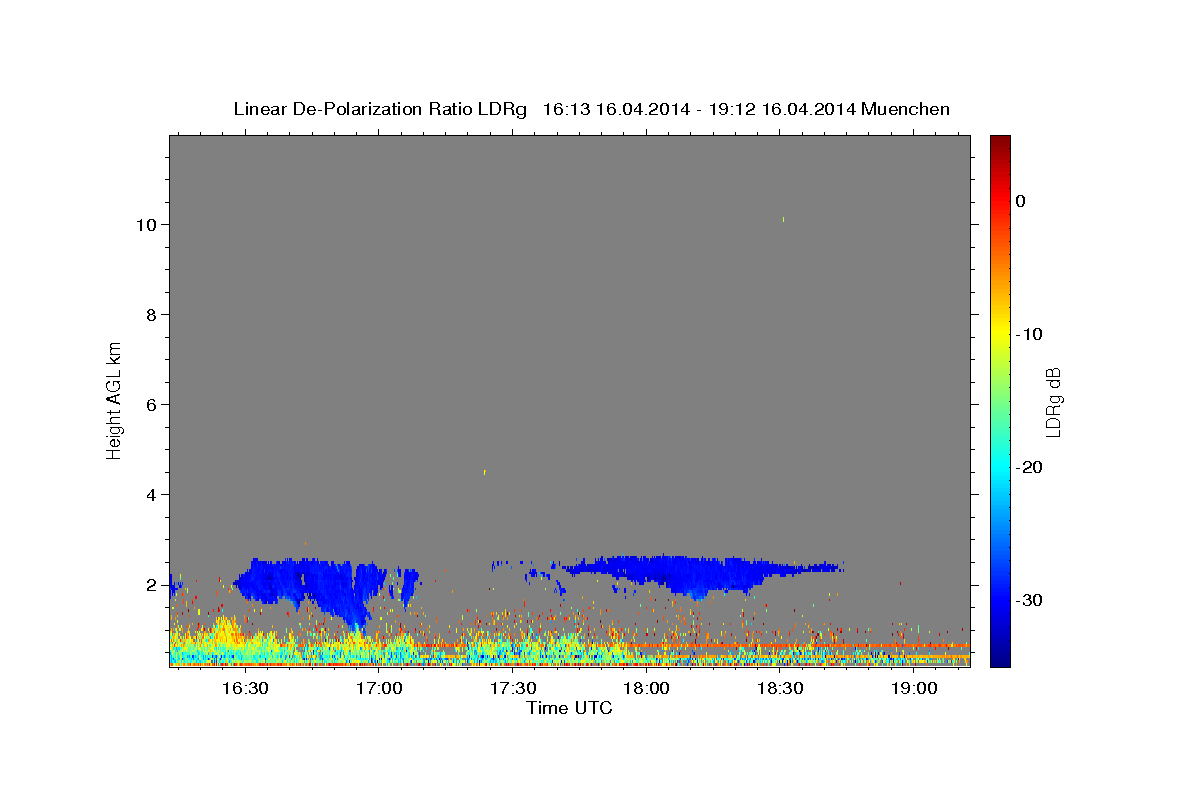Click the colorbar value -20
The image size is (1200, 800).
[x=1030, y=467]
